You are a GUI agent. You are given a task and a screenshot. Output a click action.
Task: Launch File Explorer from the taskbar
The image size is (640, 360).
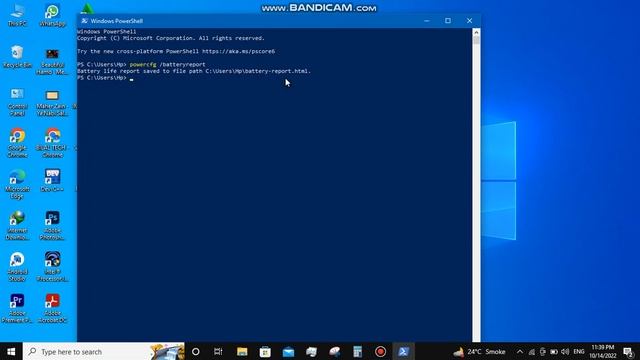(242, 351)
